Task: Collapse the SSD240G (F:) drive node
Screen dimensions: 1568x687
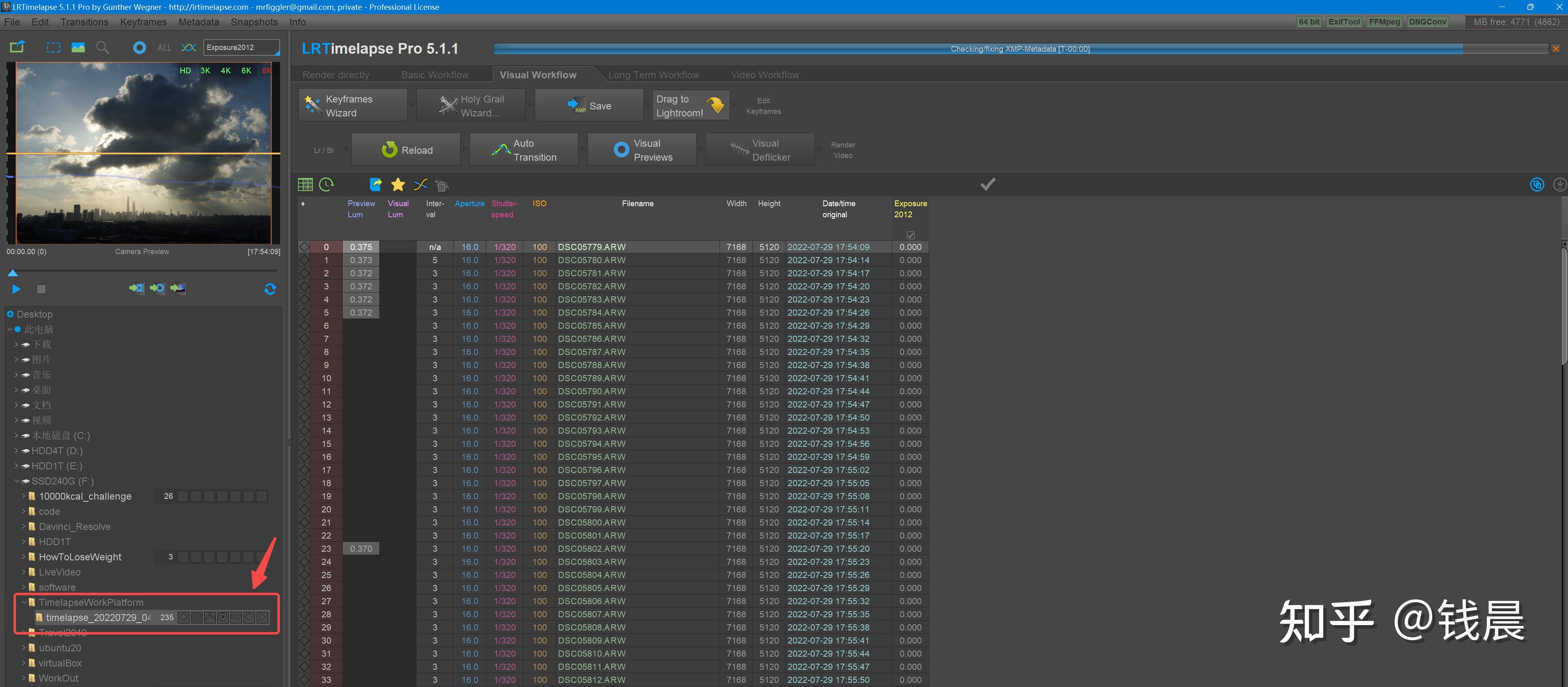Action: (17, 481)
